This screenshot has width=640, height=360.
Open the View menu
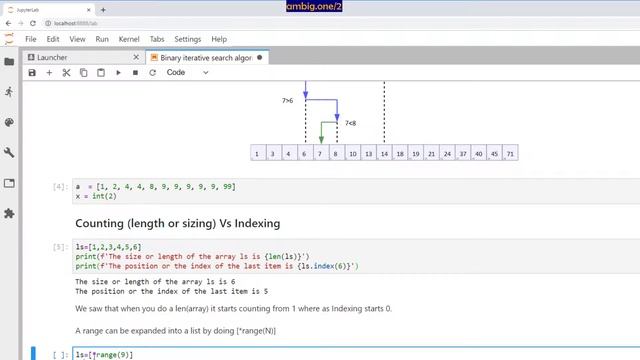(x=77, y=39)
